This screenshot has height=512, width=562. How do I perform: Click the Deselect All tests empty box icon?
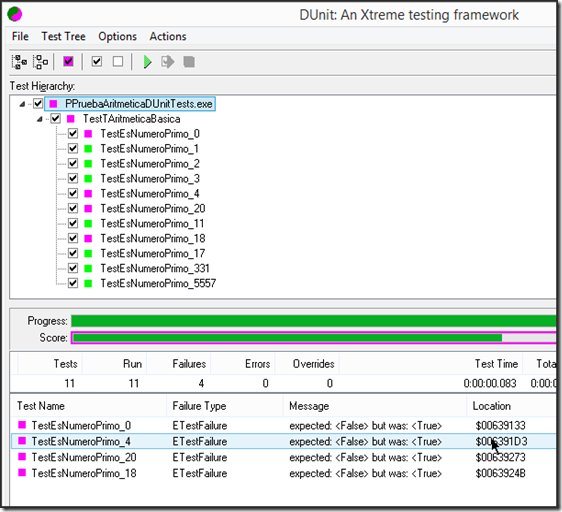[x=118, y=62]
